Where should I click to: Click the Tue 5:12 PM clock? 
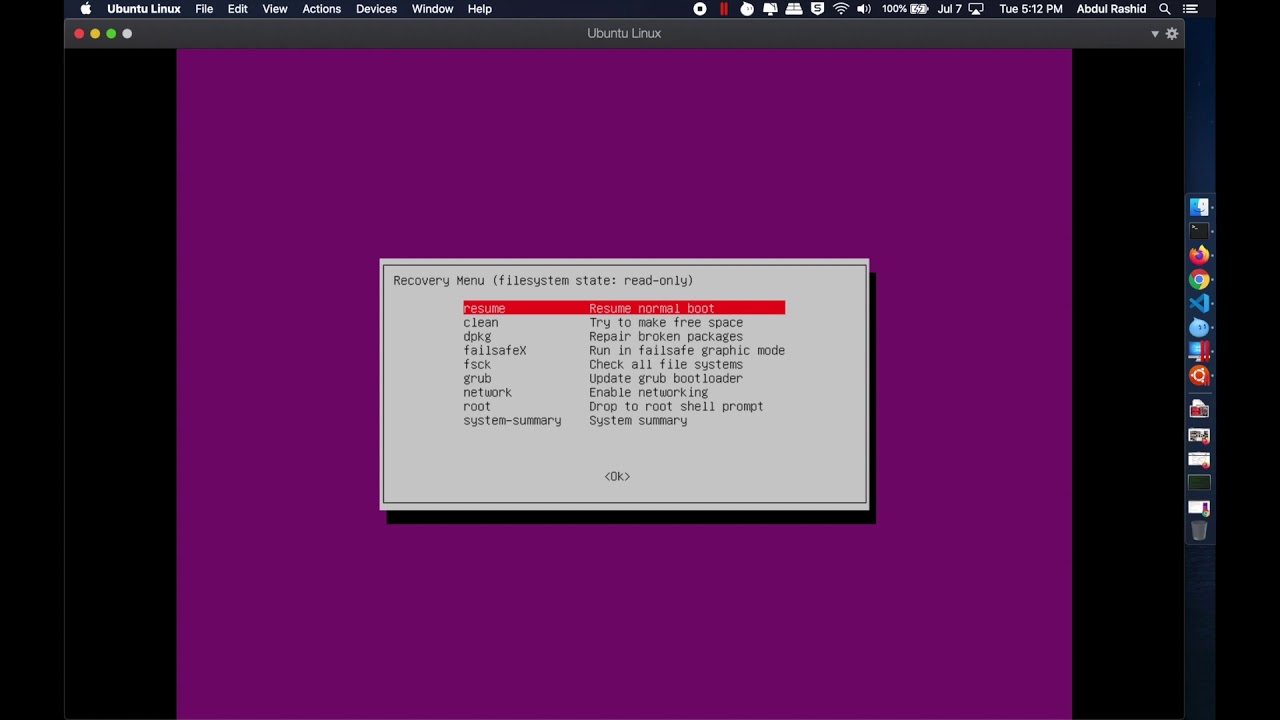[x=1030, y=9]
